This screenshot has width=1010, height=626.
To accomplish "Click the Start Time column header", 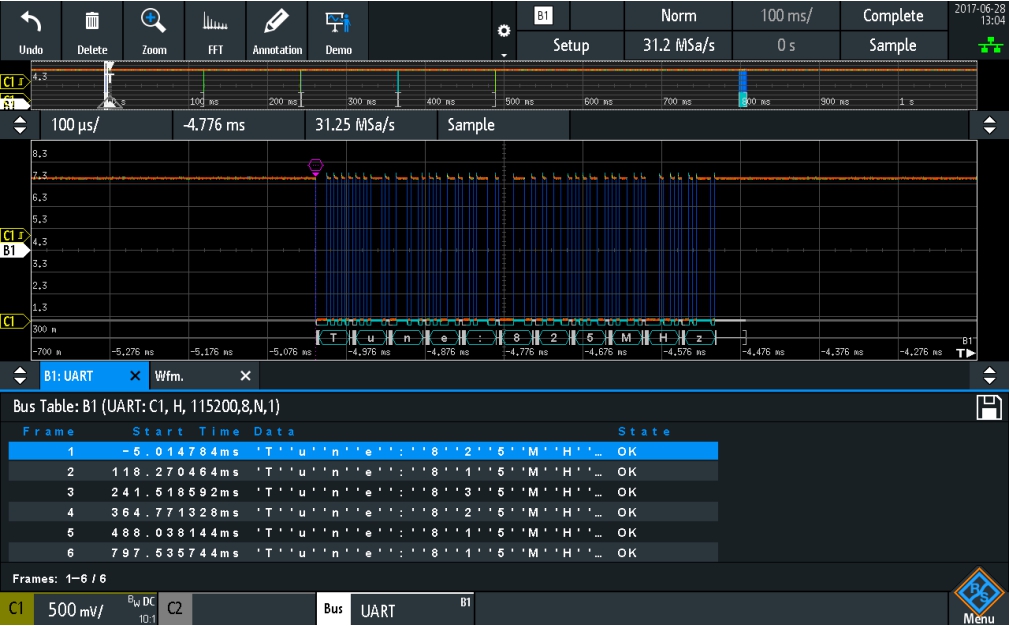I will 186,432.
